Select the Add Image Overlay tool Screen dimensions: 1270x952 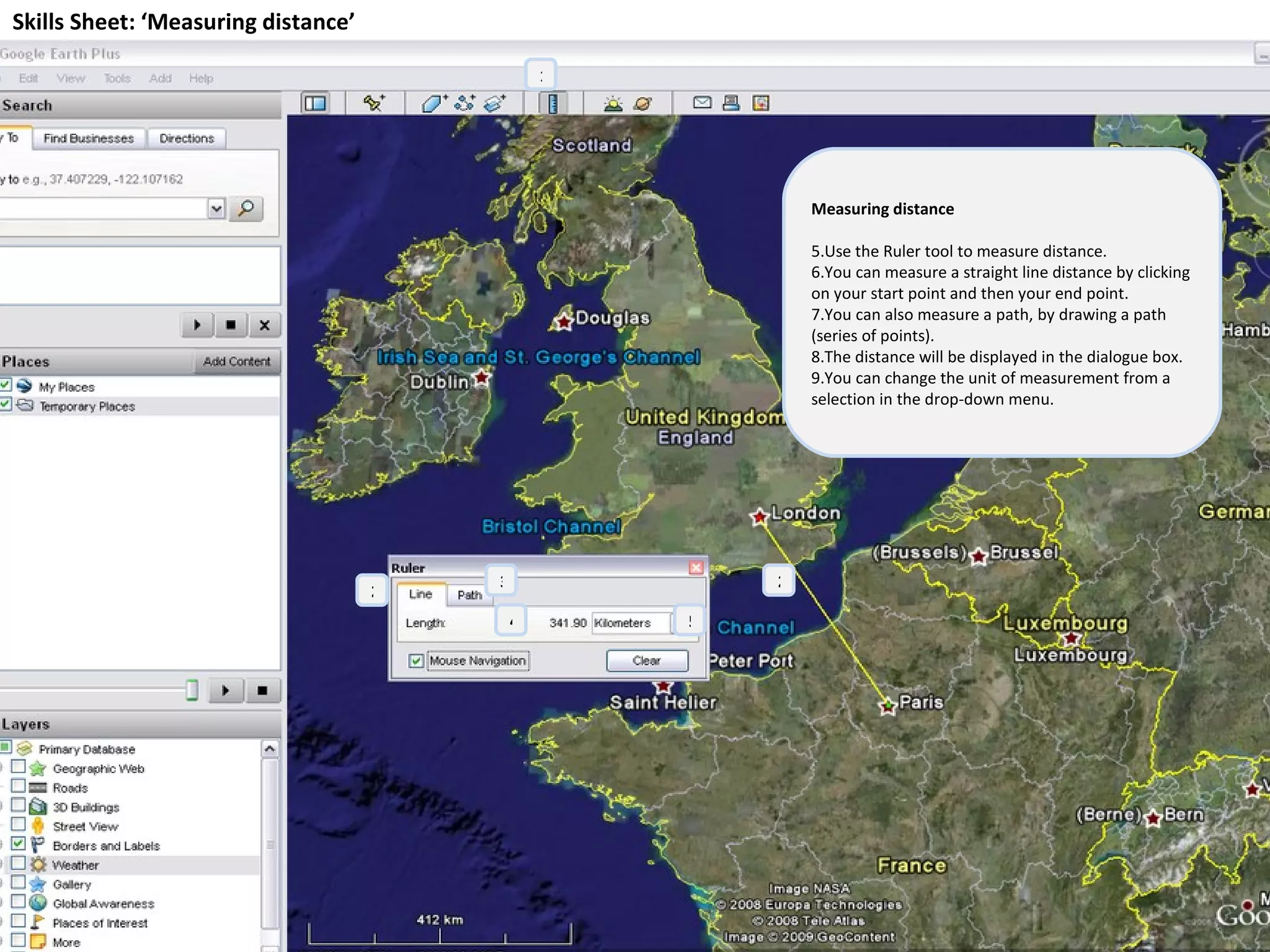[x=494, y=103]
